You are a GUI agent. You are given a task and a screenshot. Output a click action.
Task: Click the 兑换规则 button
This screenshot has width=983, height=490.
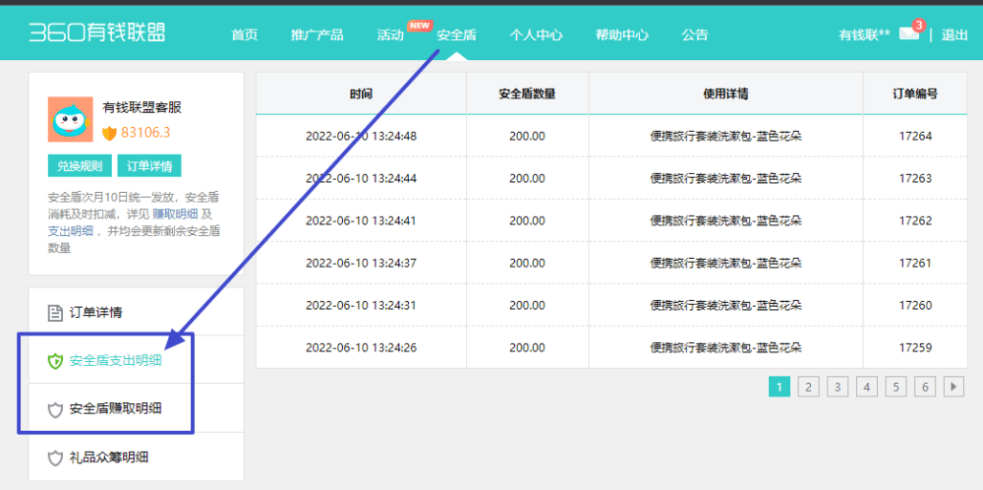pyautogui.click(x=80, y=166)
